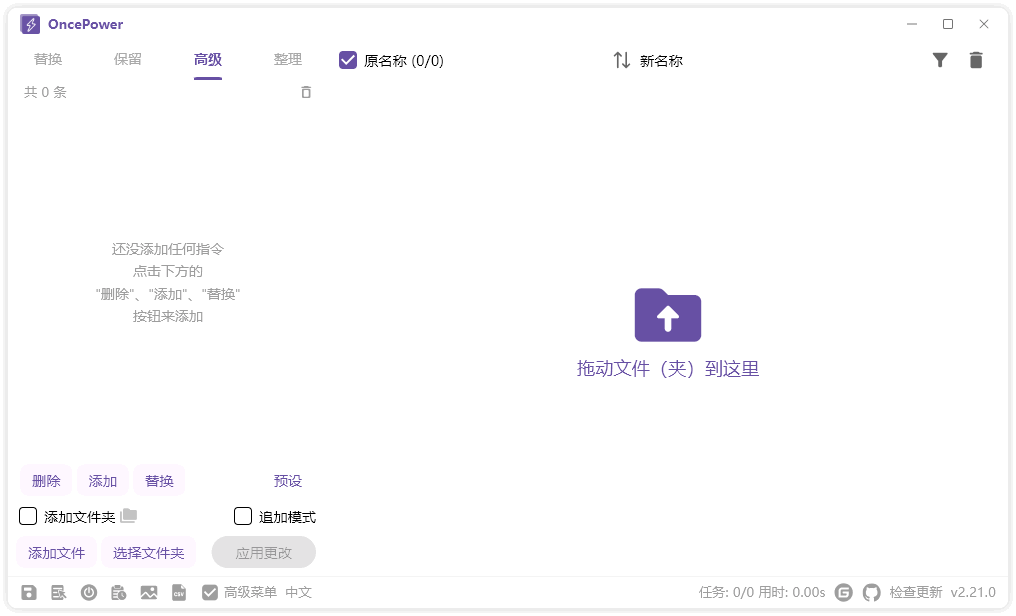
Task: Click the filter funnel icon
Action: [940, 60]
